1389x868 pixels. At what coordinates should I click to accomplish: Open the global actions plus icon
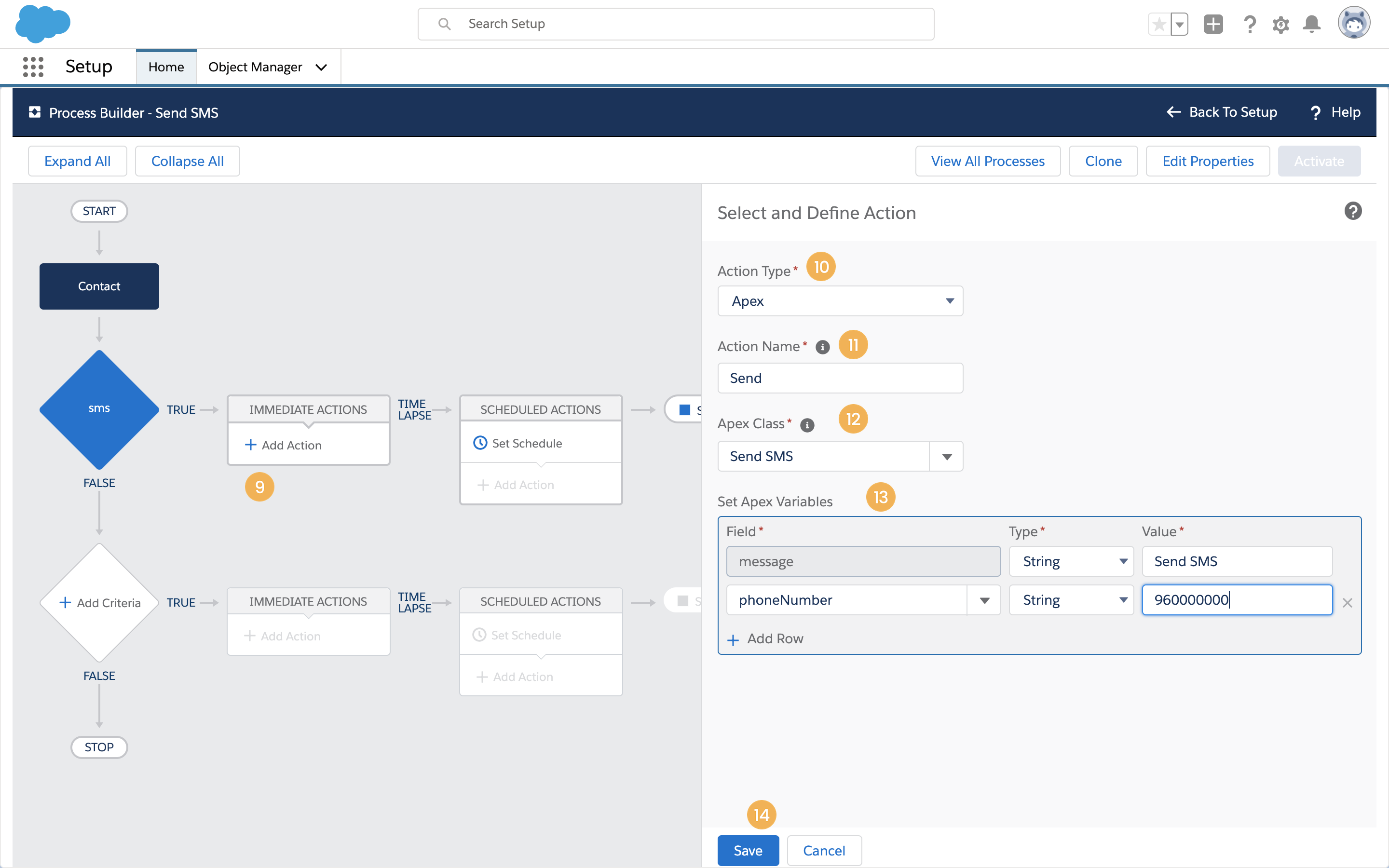click(x=1213, y=24)
